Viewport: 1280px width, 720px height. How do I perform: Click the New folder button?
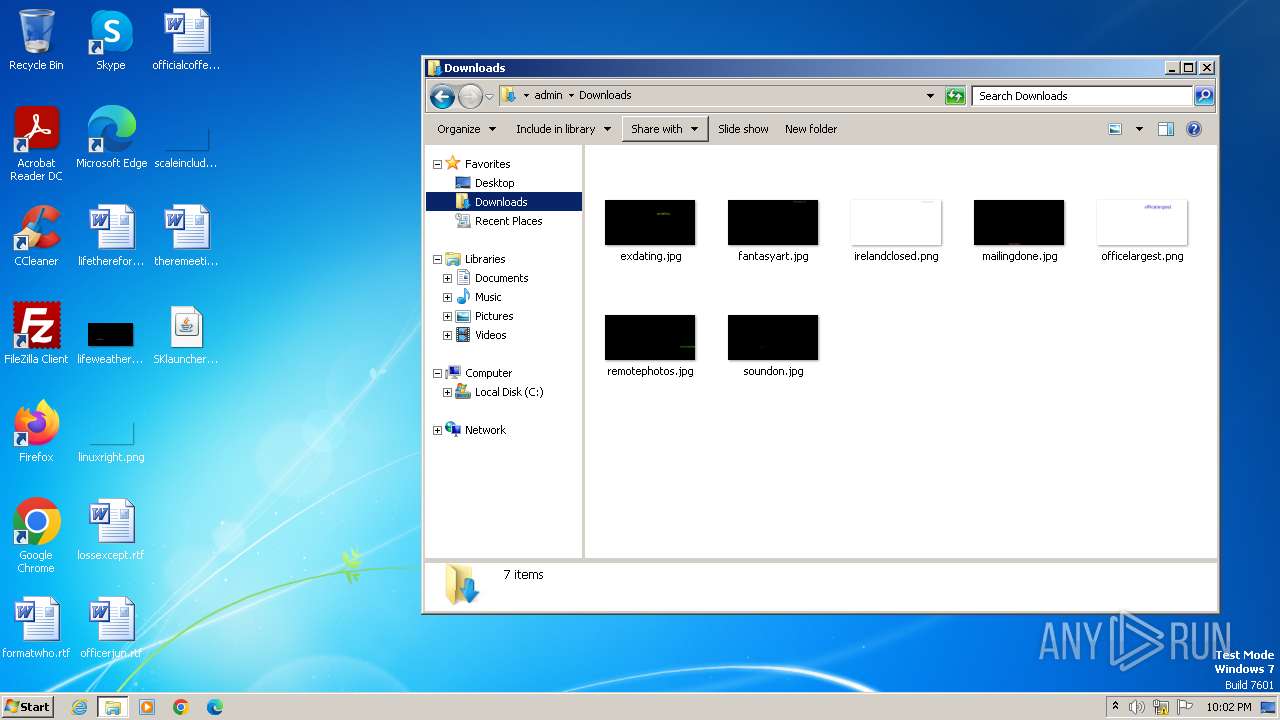tap(811, 129)
